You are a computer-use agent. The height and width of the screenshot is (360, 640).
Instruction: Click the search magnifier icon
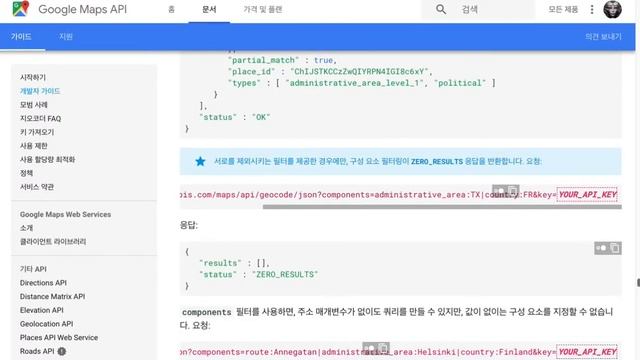(441, 9)
